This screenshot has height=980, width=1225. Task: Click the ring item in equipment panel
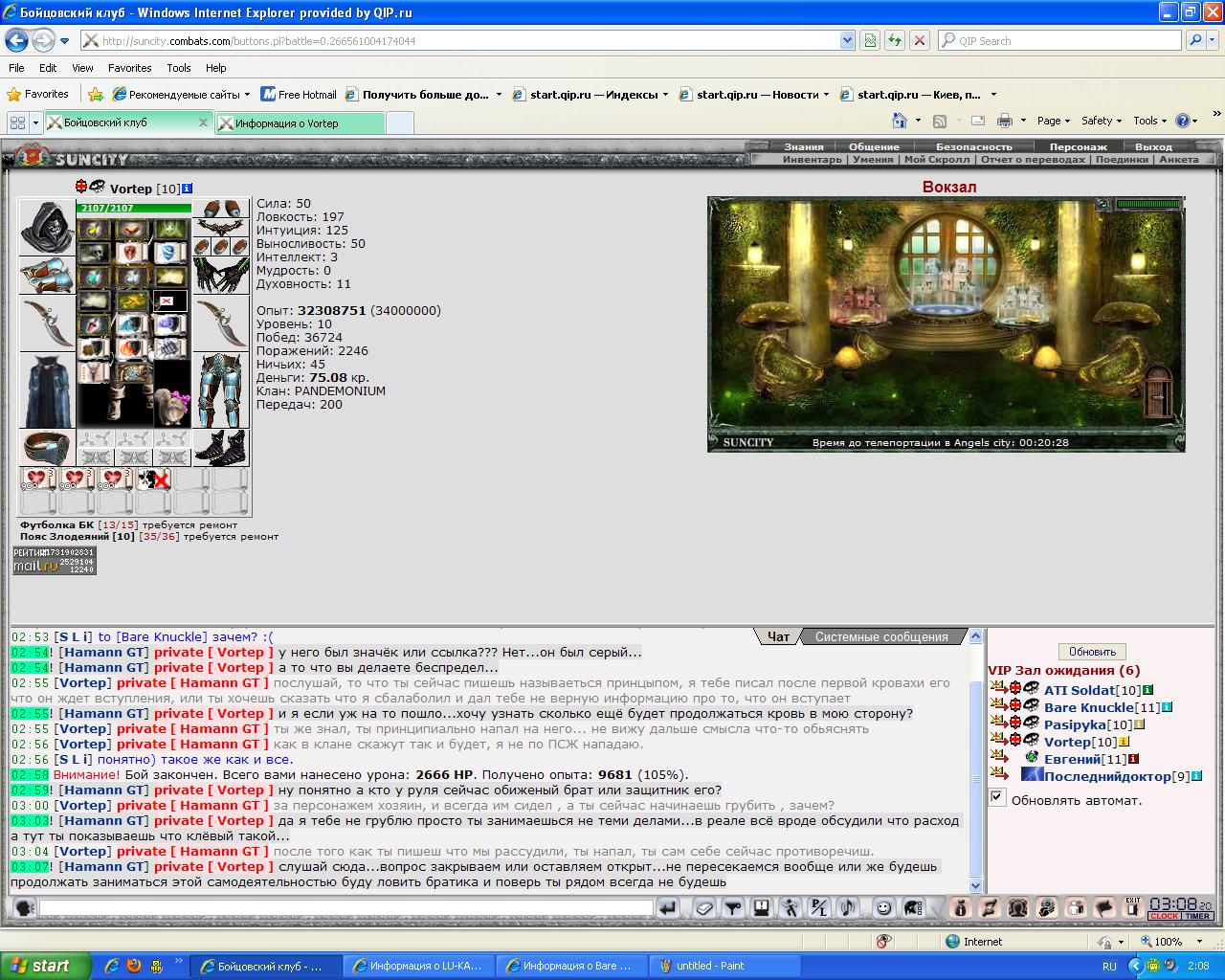pyautogui.click(x=46, y=448)
